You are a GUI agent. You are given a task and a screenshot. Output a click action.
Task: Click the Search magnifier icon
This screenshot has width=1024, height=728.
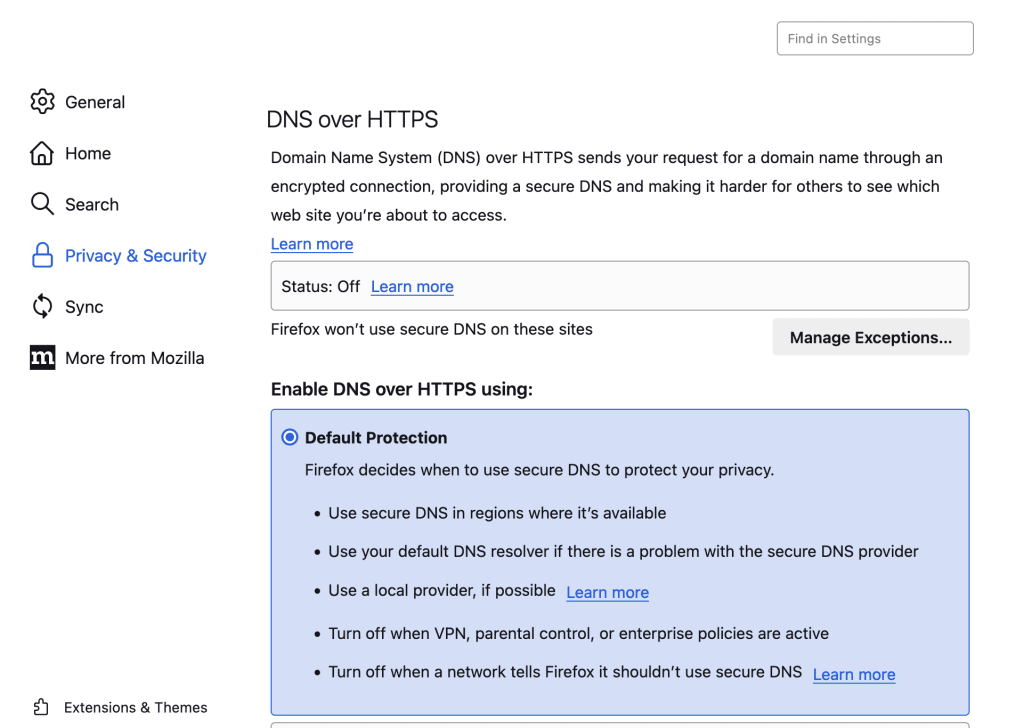[42, 204]
